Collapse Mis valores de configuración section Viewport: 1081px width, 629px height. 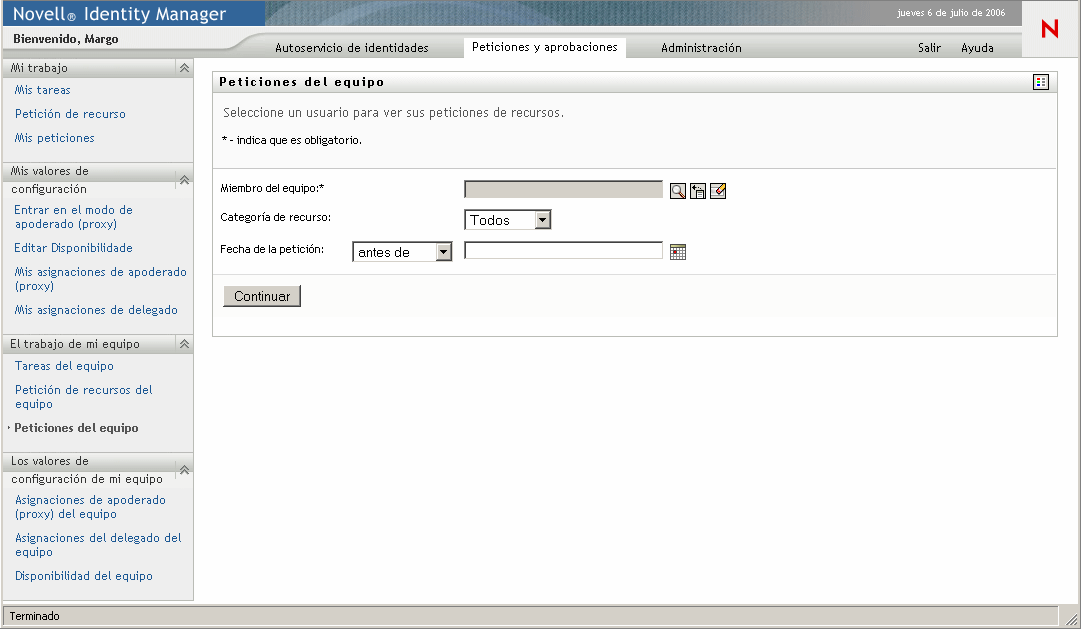[184, 180]
